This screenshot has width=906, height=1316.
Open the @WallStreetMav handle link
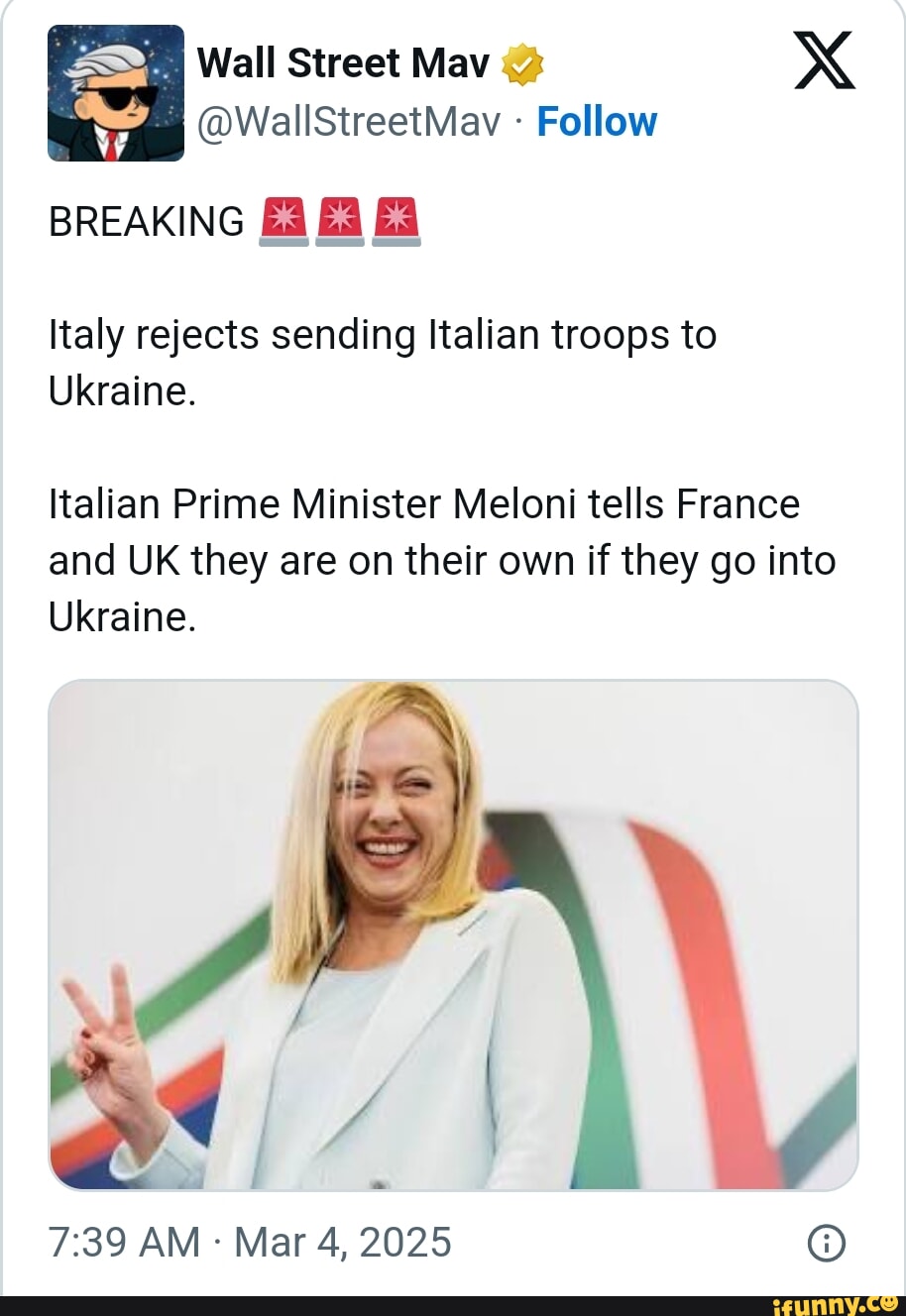click(x=349, y=122)
